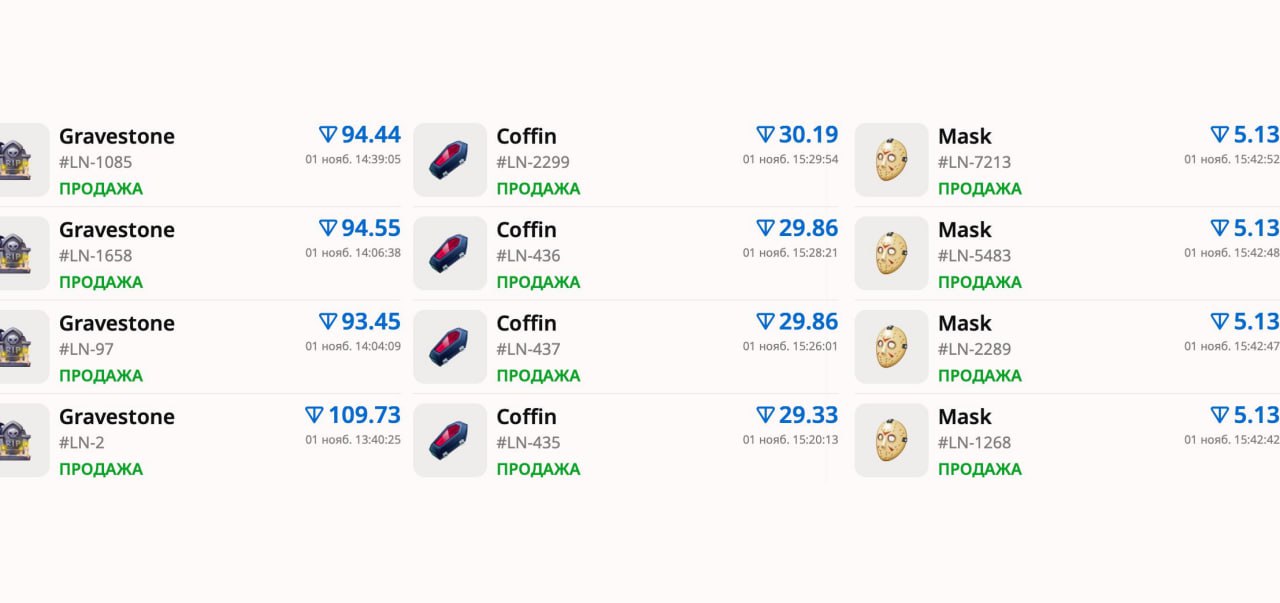Viewport: 1280px width, 603px height.
Task: Click the #LN-2289 Mask ID
Action: (974, 349)
